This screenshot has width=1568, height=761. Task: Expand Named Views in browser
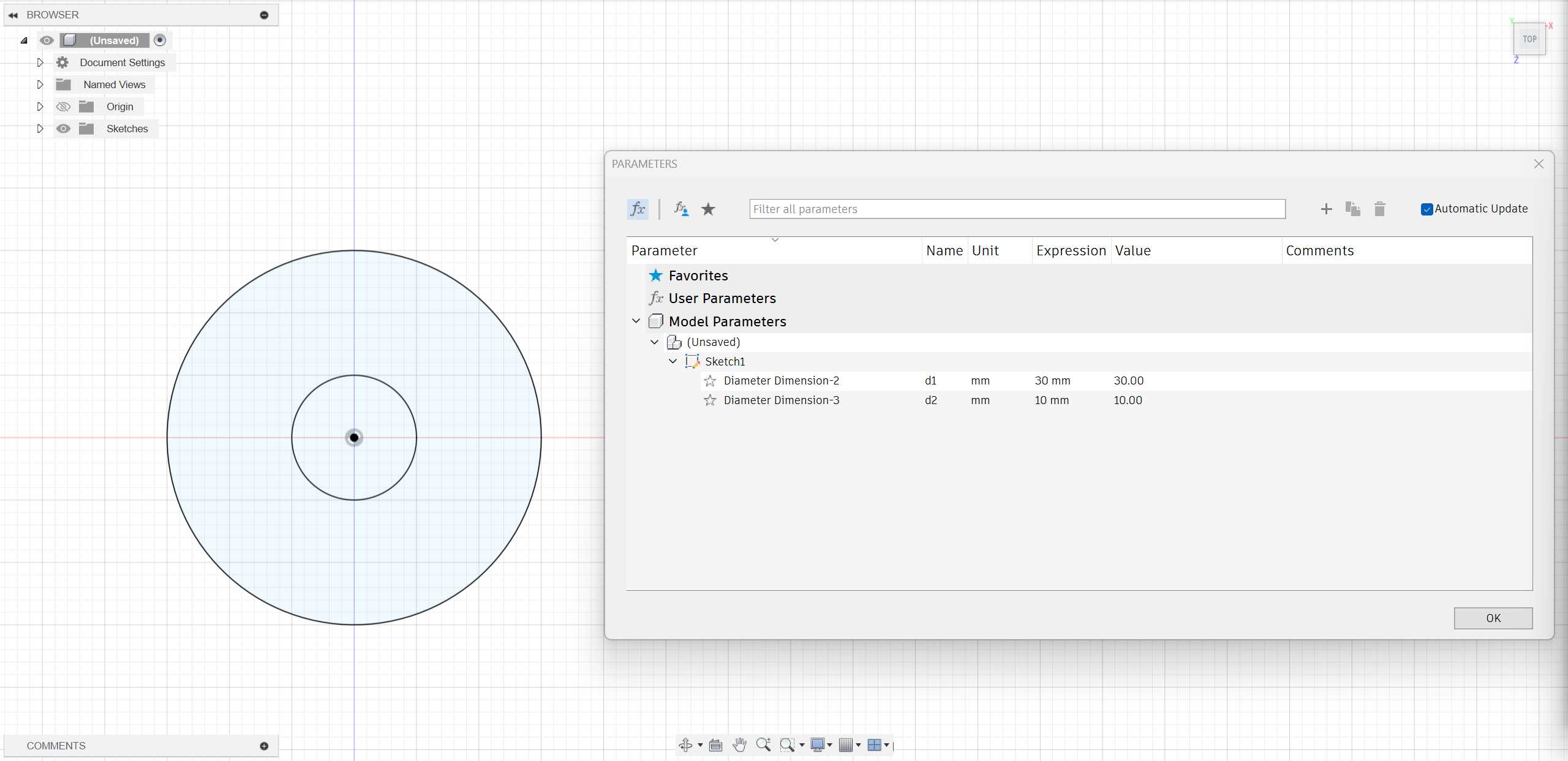pyautogui.click(x=40, y=84)
